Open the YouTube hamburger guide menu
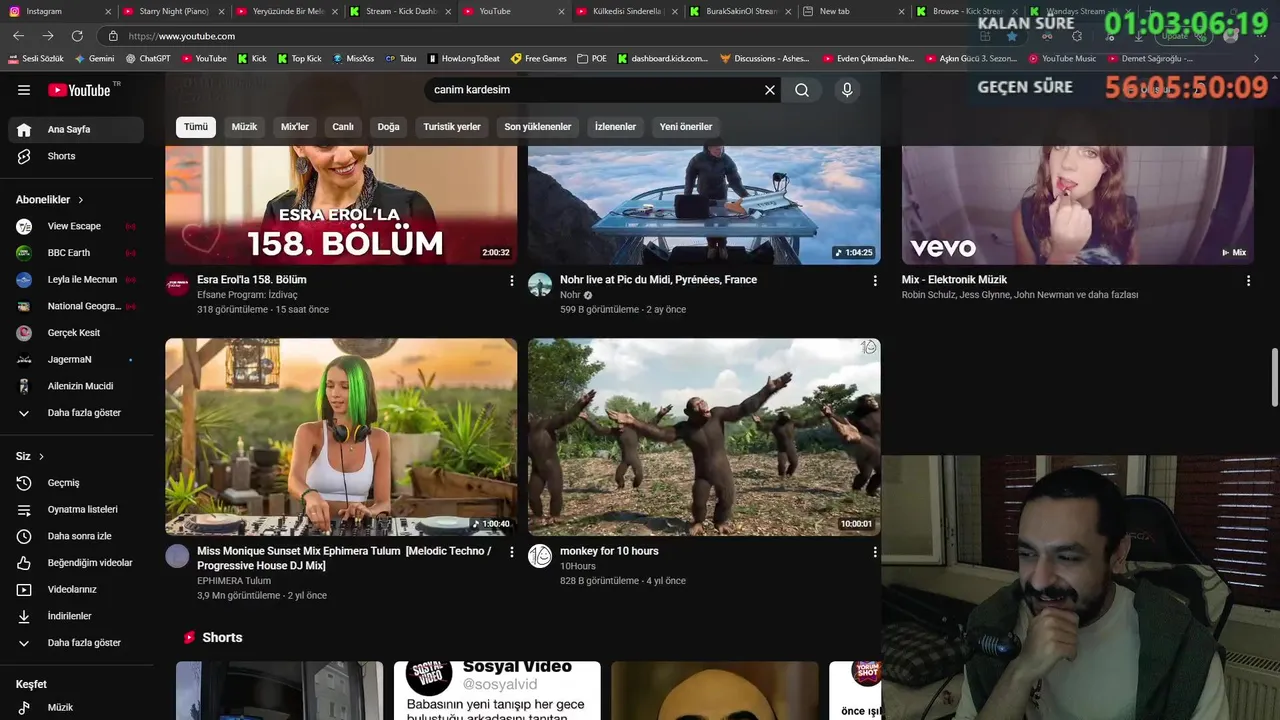This screenshot has width=1280, height=720. point(24,90)
